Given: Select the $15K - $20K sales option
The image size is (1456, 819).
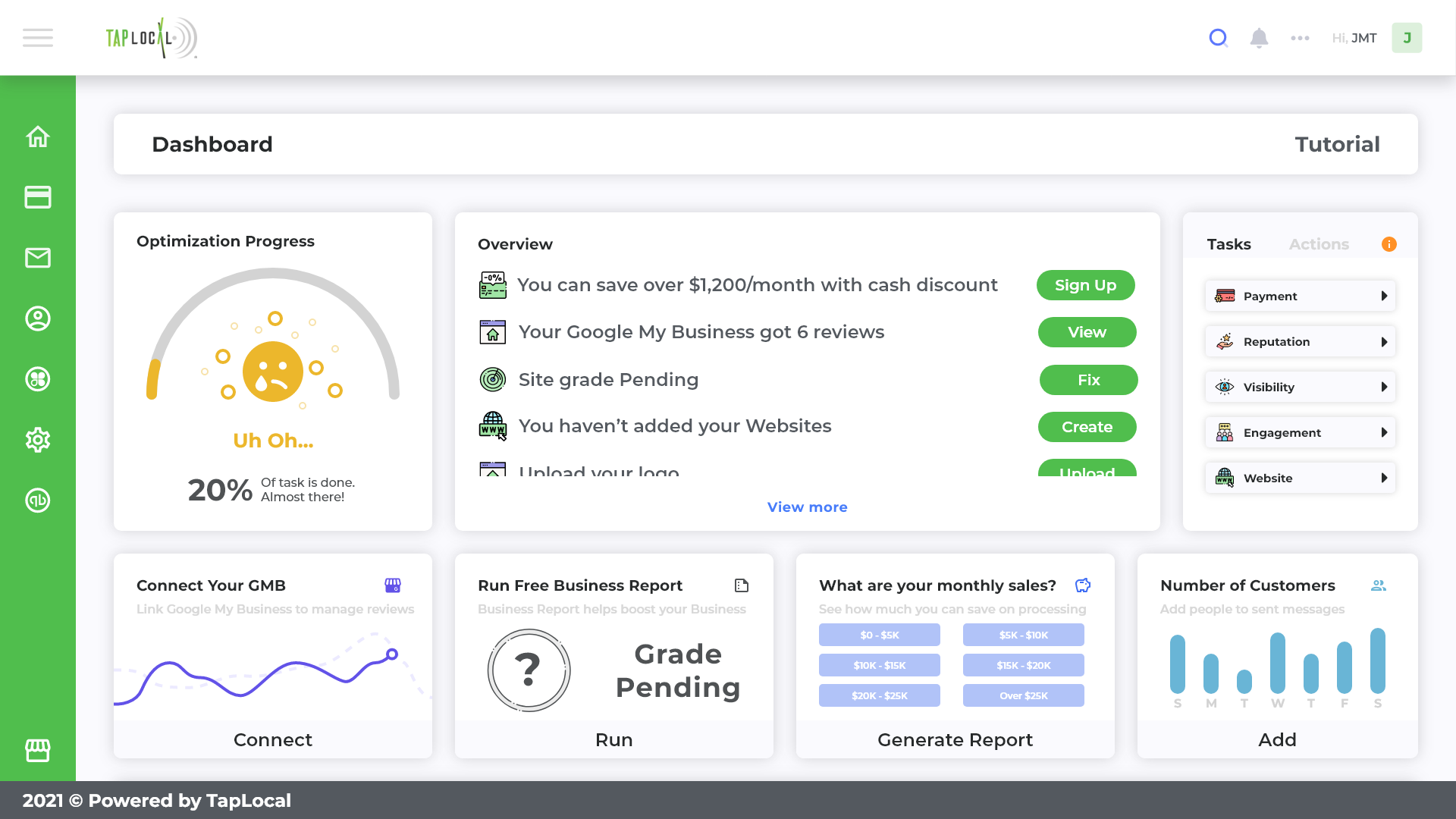Looking at the screenshot, I should pos(1024,665).
